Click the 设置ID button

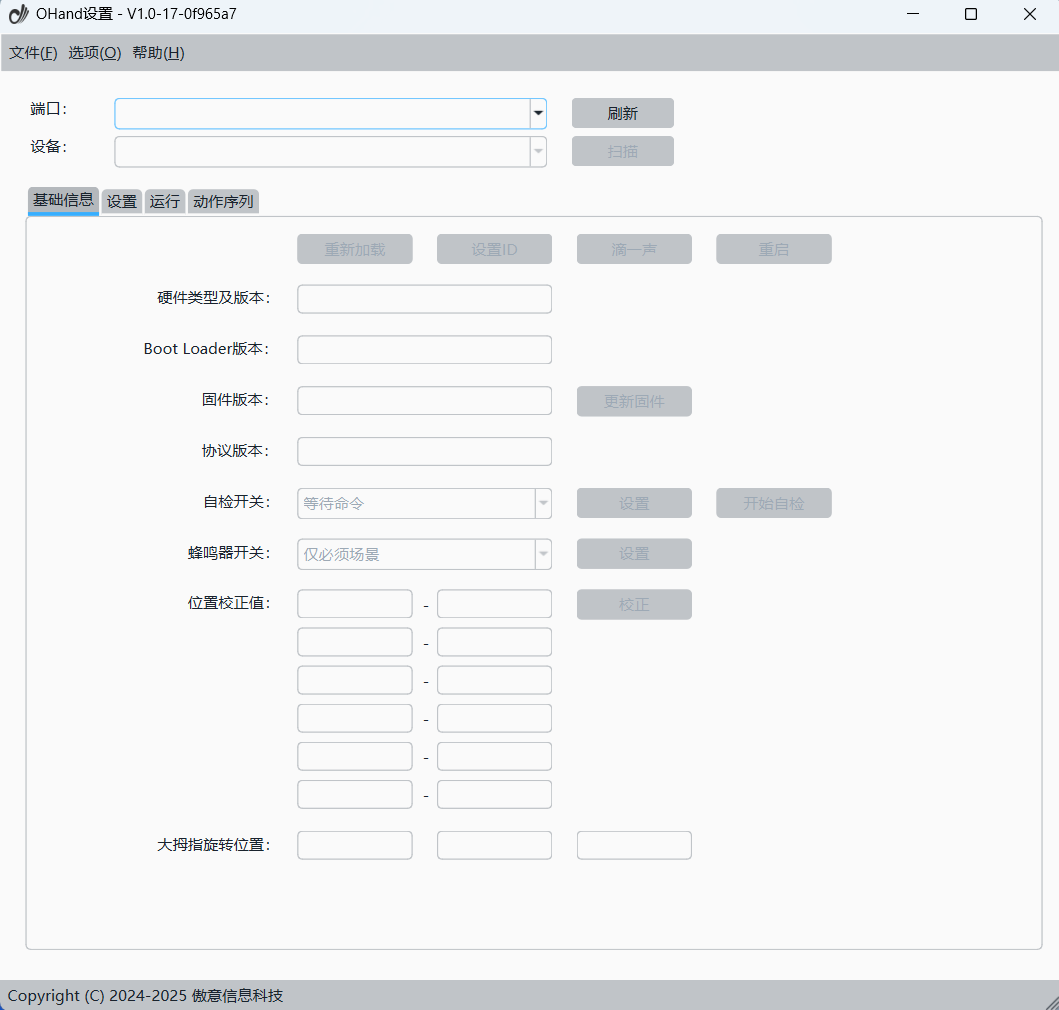click(x=494, y=250)
